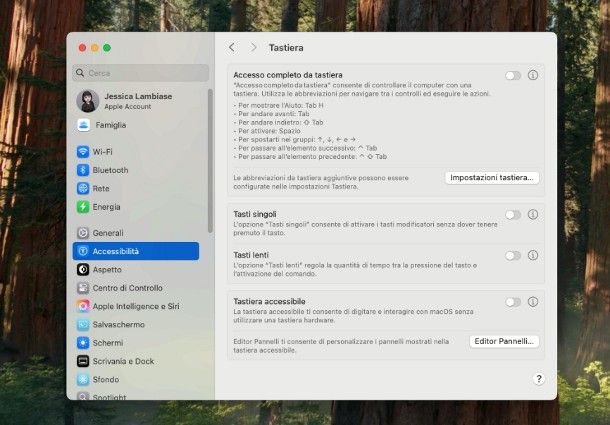
Task: Enable Tastiera accessibile toggle
Action: [x=512, y=301]
